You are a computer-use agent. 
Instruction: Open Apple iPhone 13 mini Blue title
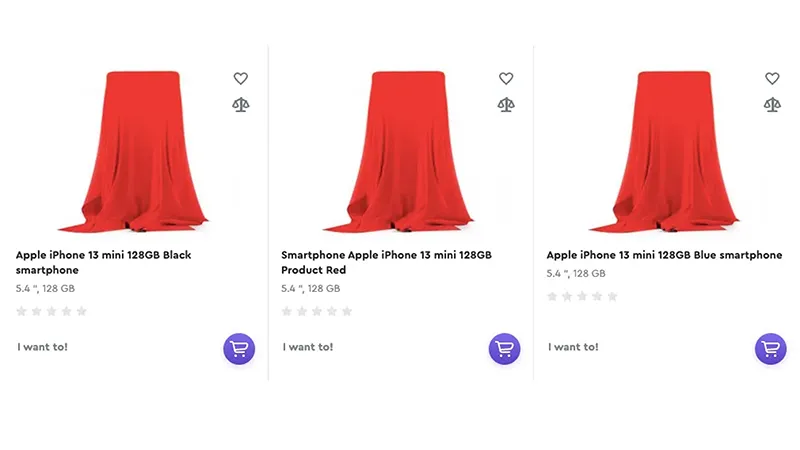664,255
